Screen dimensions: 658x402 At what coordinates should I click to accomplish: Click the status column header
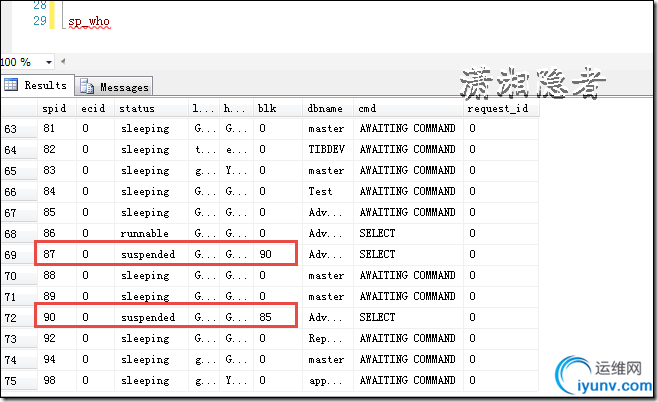pyautogui.click(x=151, y=108)
